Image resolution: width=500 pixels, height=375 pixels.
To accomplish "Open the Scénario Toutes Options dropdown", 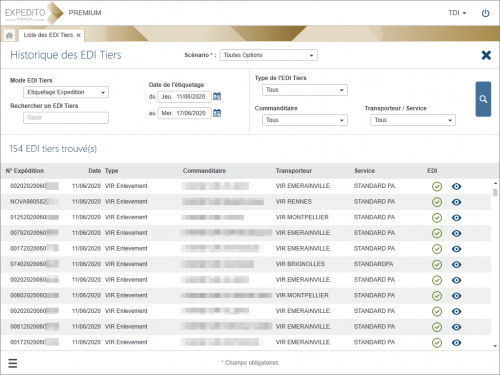I will 268,55.
